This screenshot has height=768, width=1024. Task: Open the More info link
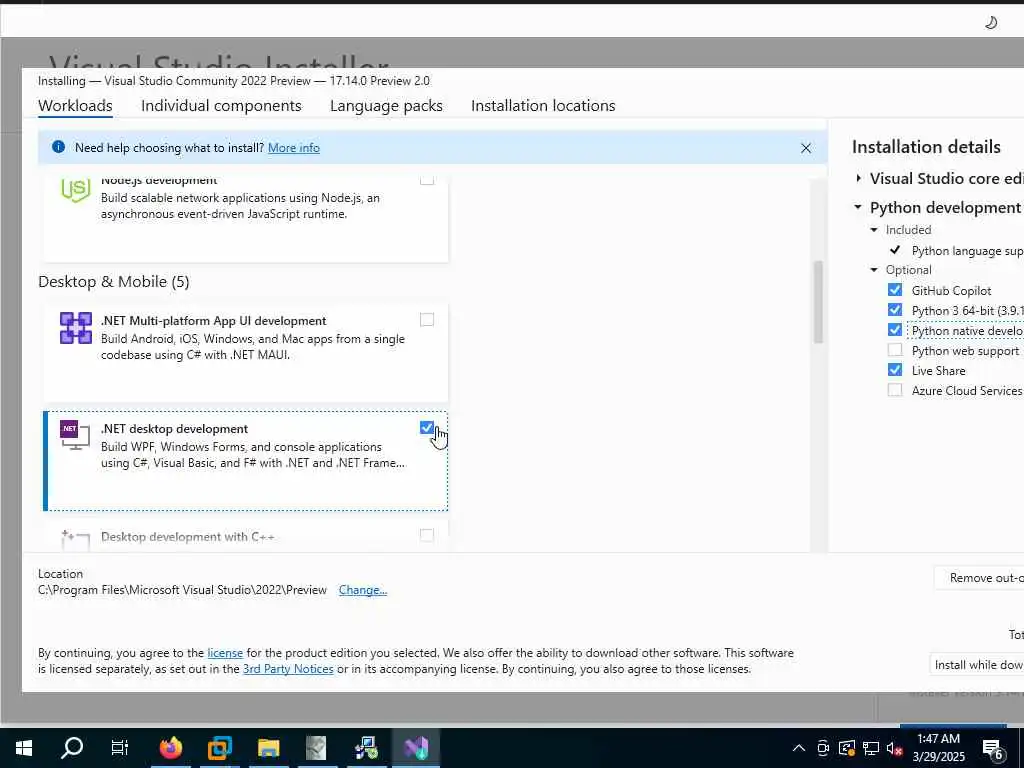[294, 148]
